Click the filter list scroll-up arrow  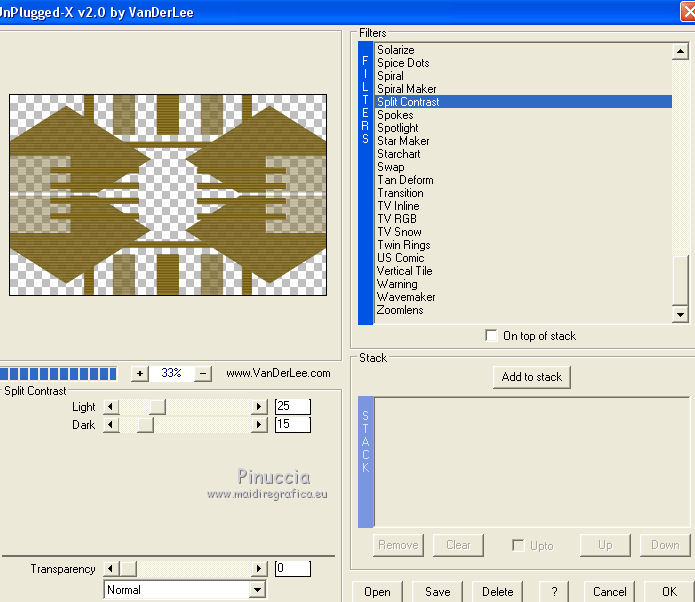pyautogui.click(x=680, y=51)
